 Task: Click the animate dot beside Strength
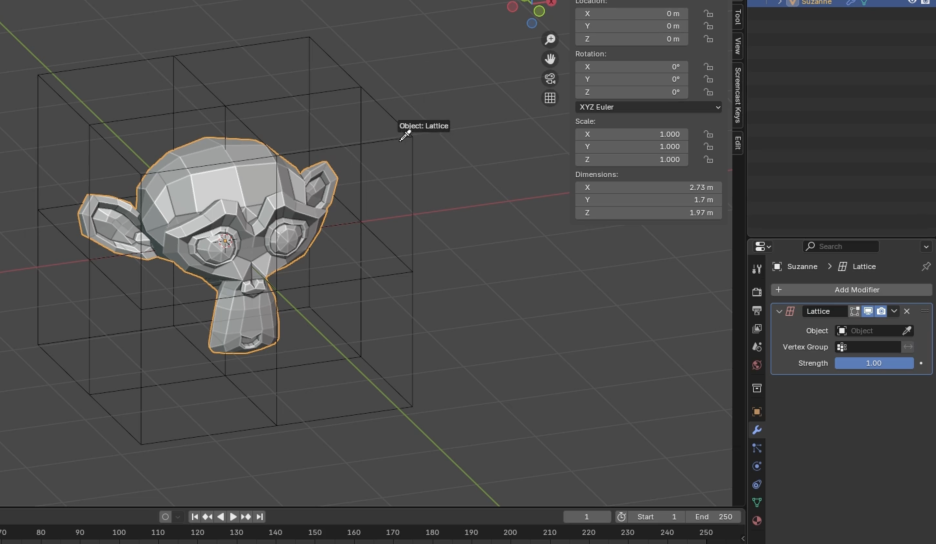point(921,363)
